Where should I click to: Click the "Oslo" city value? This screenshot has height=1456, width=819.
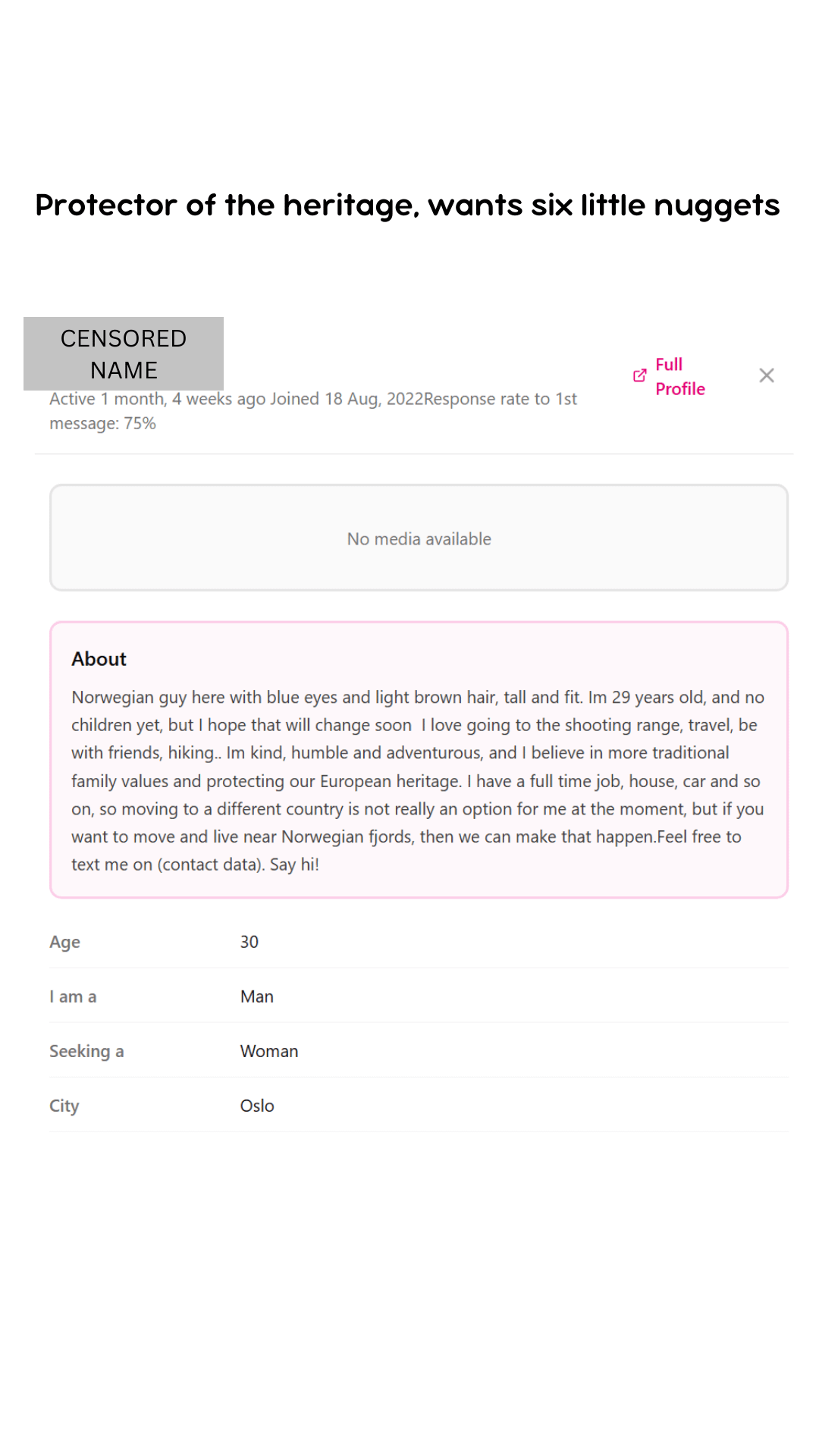257,1106
